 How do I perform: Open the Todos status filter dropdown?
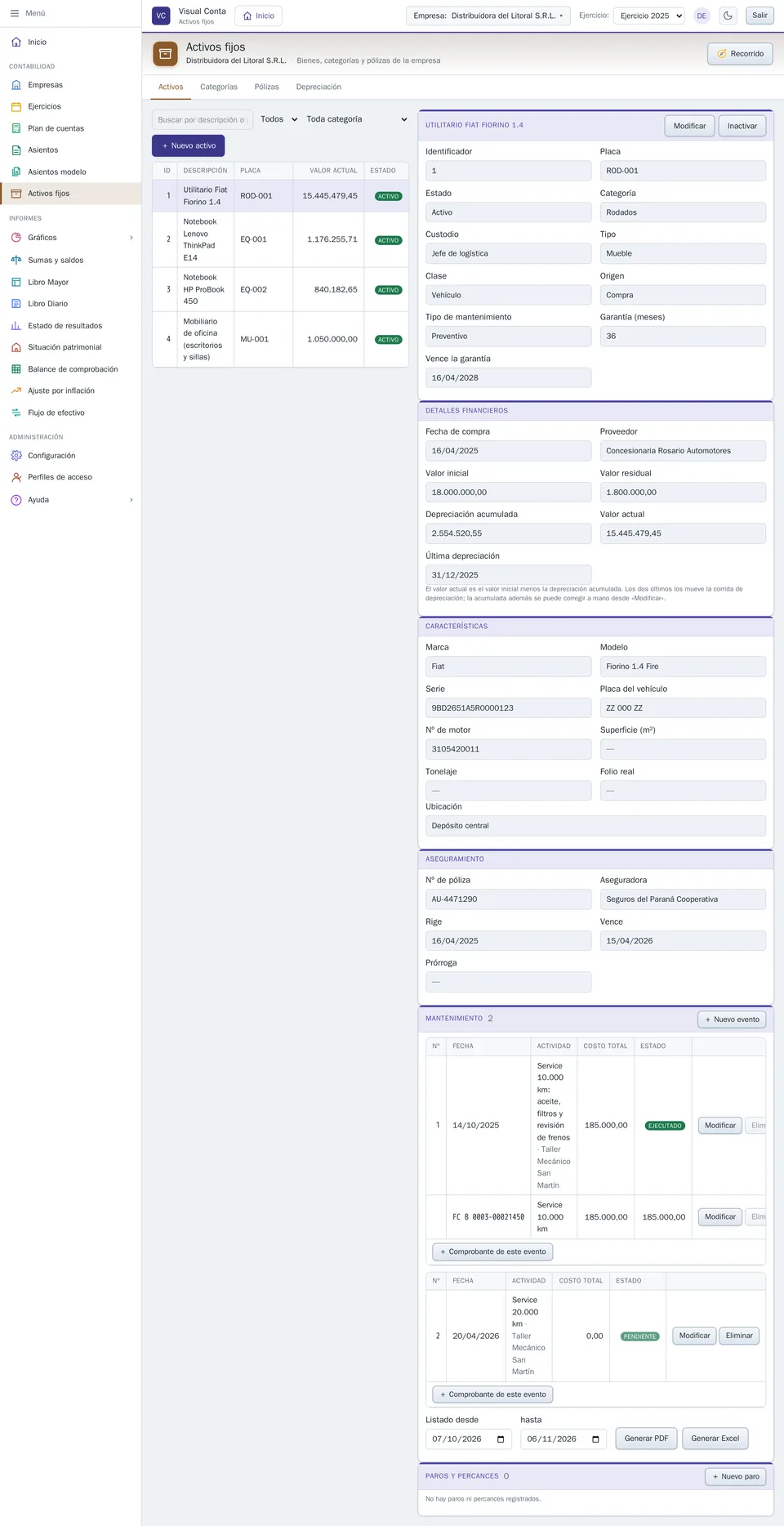pyautogui.click(x=278, y=119)
